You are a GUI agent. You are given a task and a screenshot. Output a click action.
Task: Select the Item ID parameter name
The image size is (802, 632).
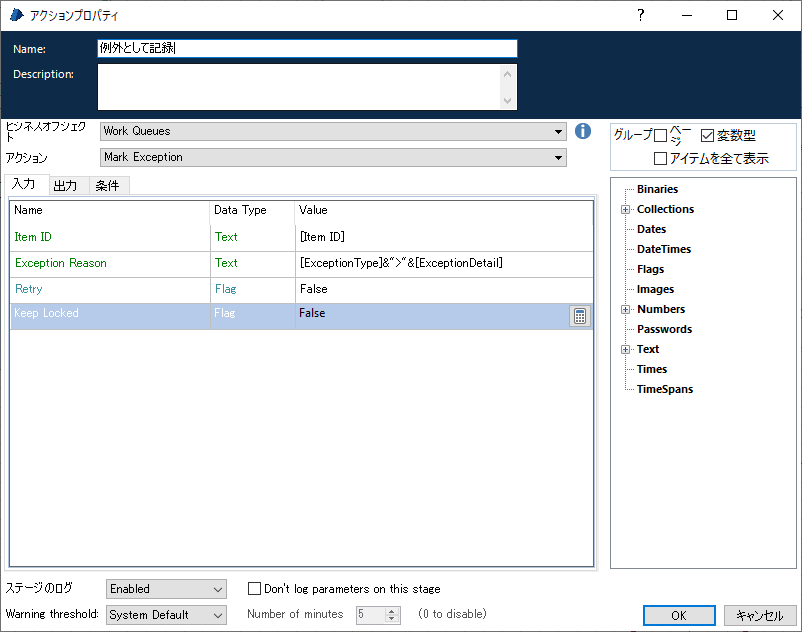(33, 237)
